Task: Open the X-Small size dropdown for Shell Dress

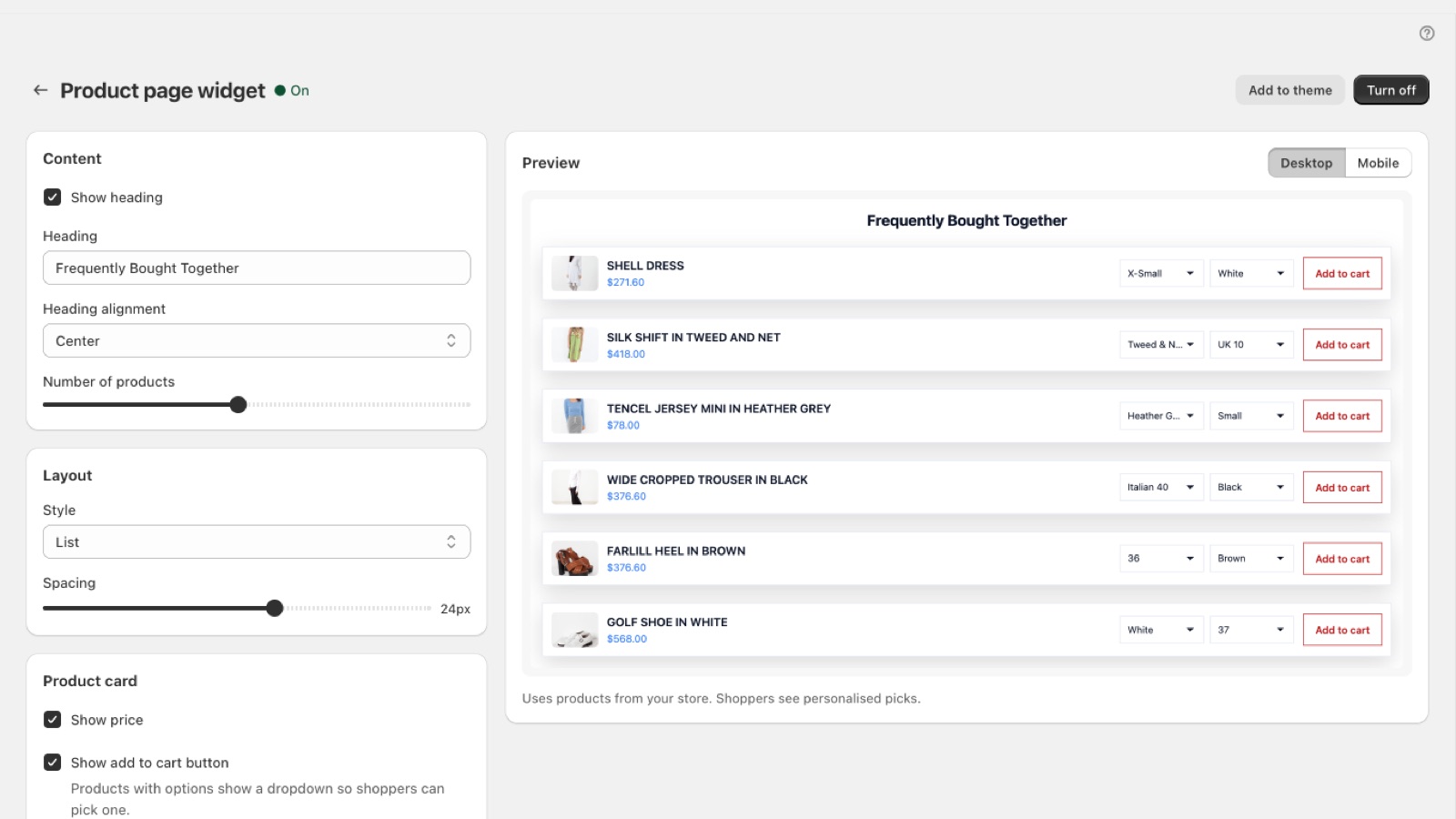Action: click(1161, 273)
